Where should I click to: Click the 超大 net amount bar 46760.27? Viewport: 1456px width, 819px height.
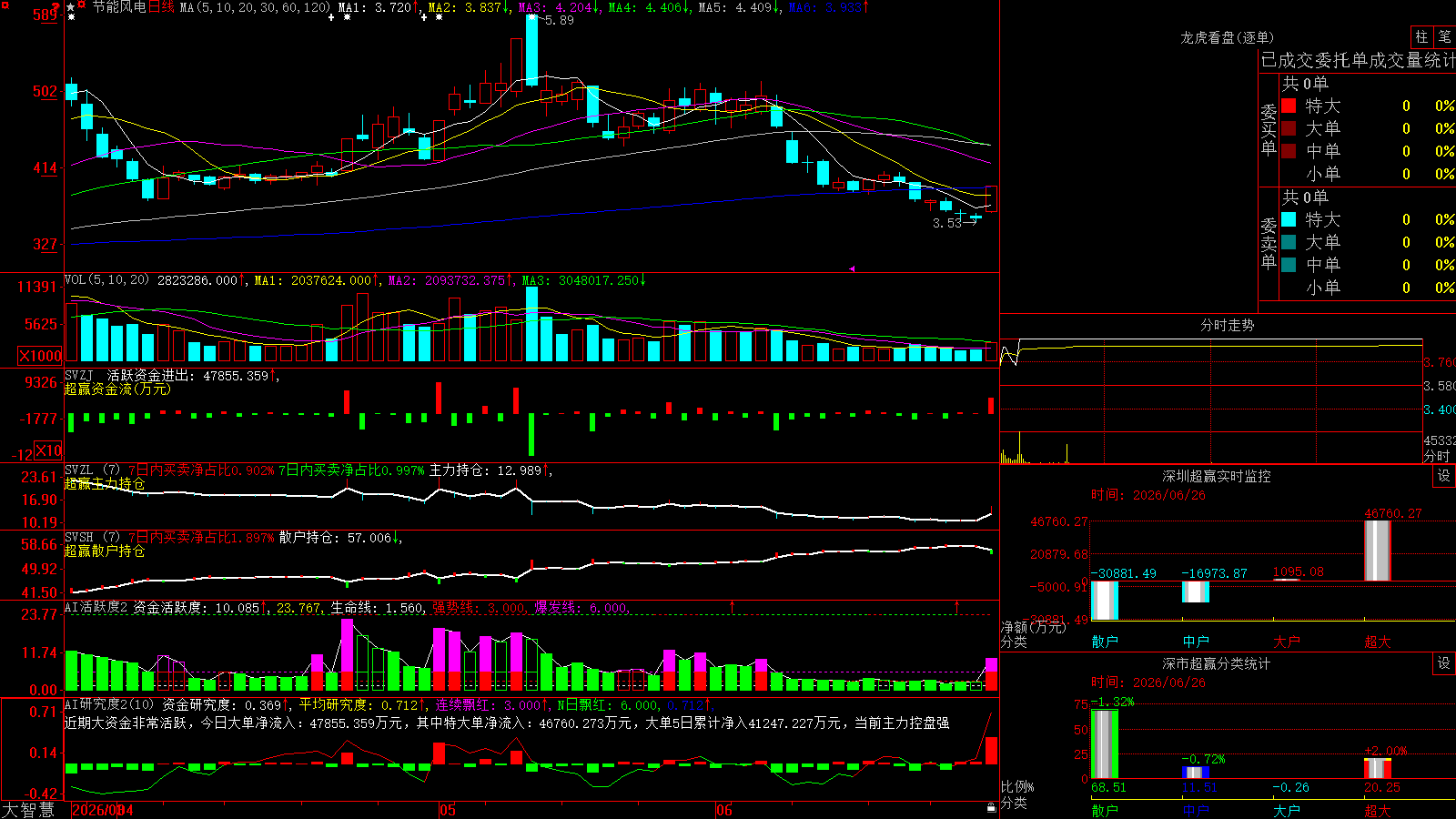click(x=1378, y=551)
